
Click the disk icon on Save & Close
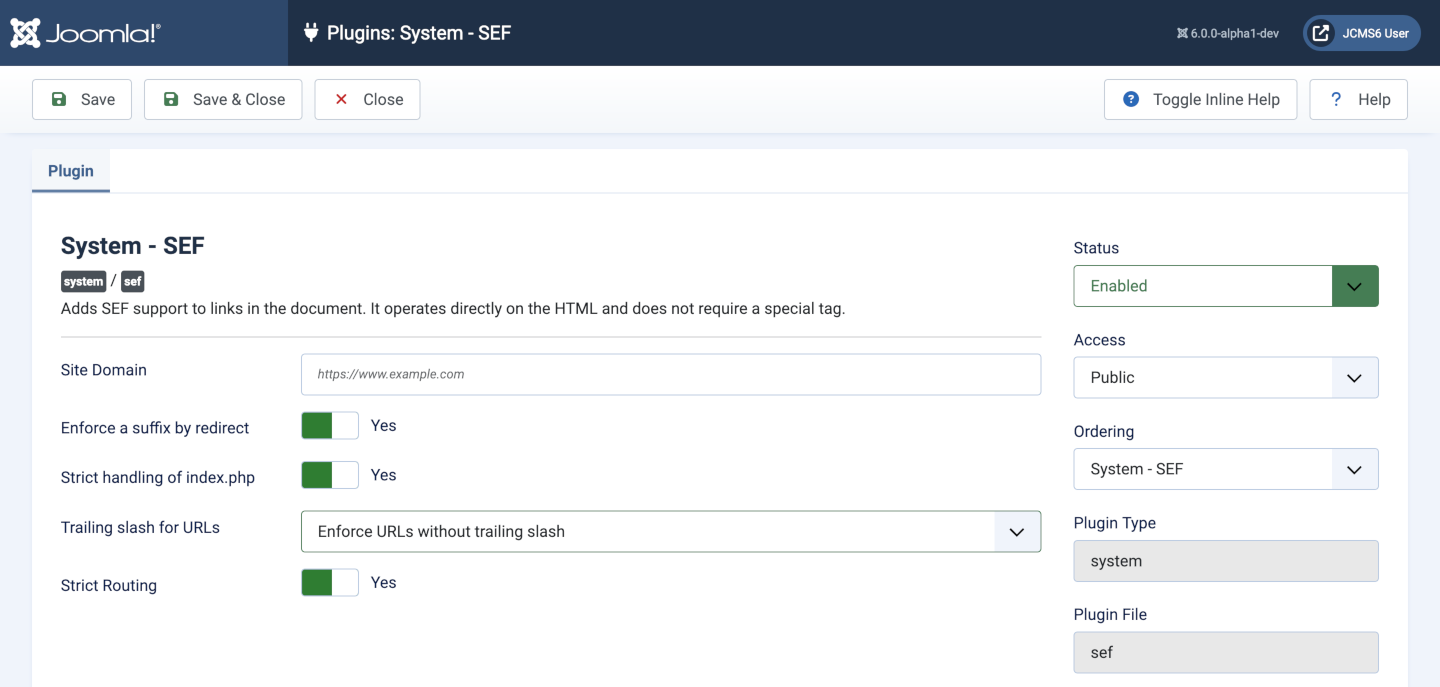(171, 99)
